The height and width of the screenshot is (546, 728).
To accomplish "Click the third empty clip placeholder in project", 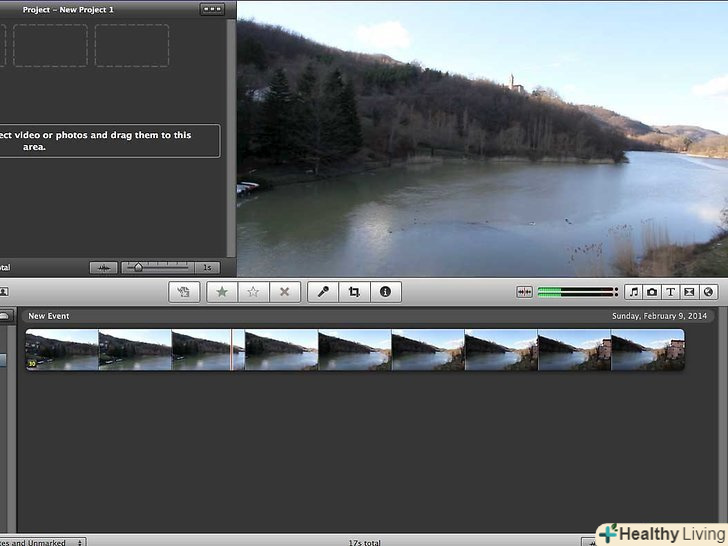I will tap(132, 46).
